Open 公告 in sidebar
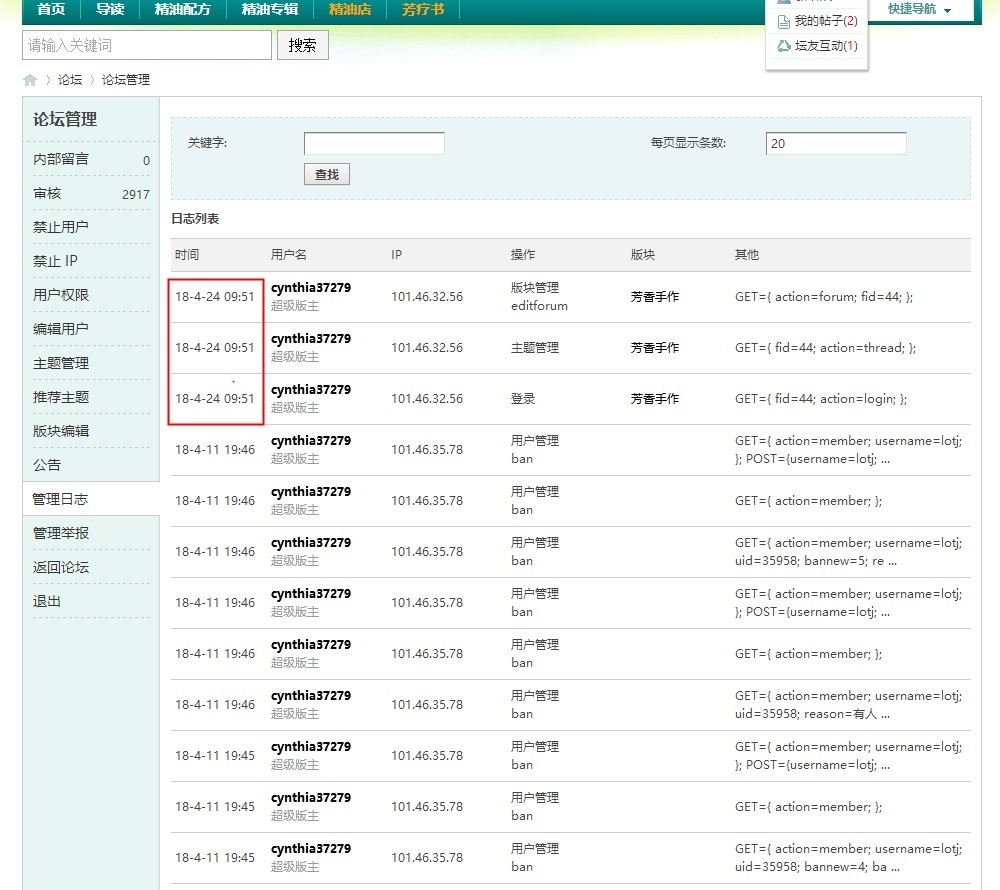Viewport: 1000px width, 890px height. tap(47, 465)
